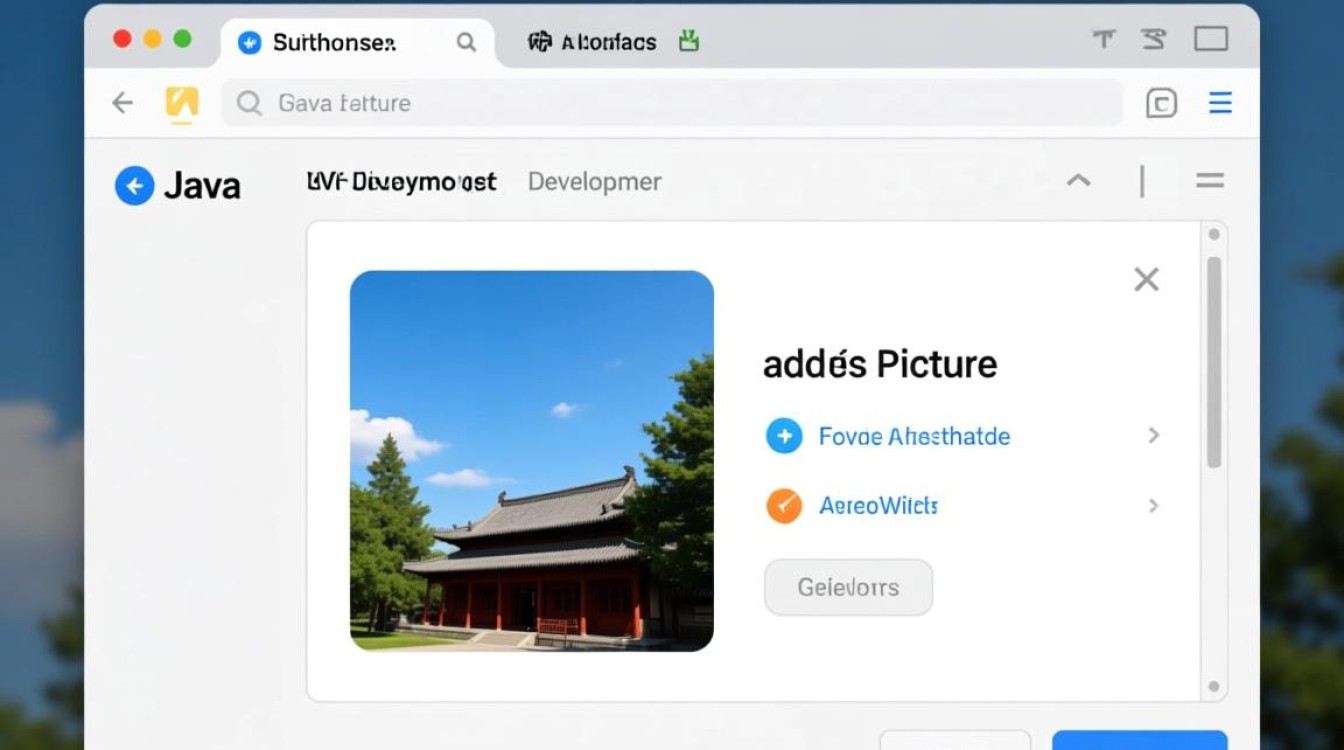Click the yellow app icon beside the address bar
The height and width of the screenshot is (750, 1344).
click(181, 102)
